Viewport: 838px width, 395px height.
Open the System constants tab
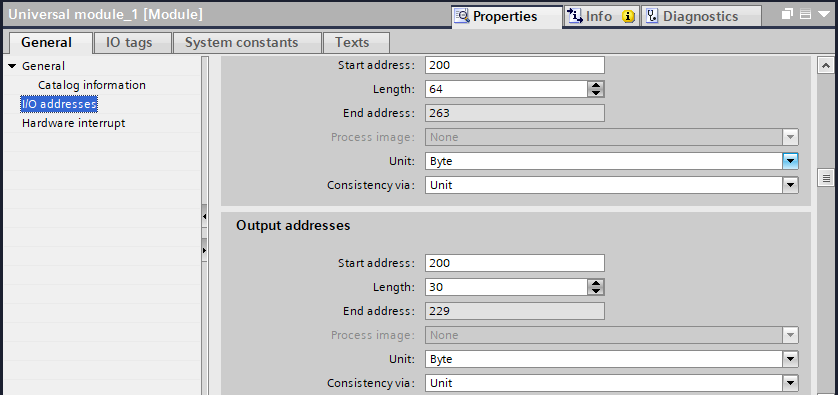click(242, 42)
